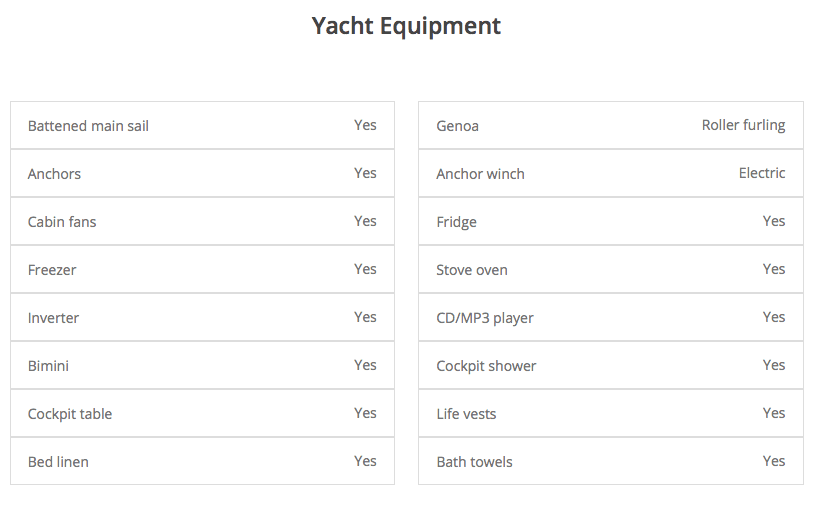Click the Freezer row label
The width and height of the screenshot is (816, 528).
point(52,269)
